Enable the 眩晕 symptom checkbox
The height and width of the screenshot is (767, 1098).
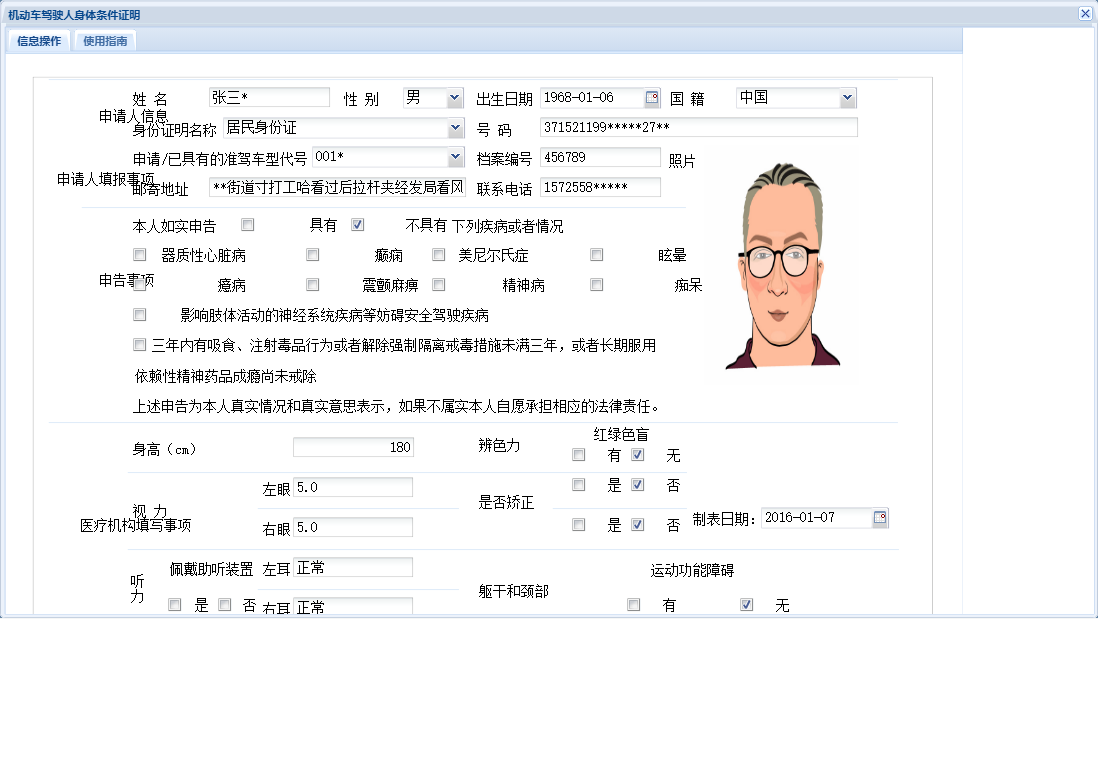click(x=596, y=254)
